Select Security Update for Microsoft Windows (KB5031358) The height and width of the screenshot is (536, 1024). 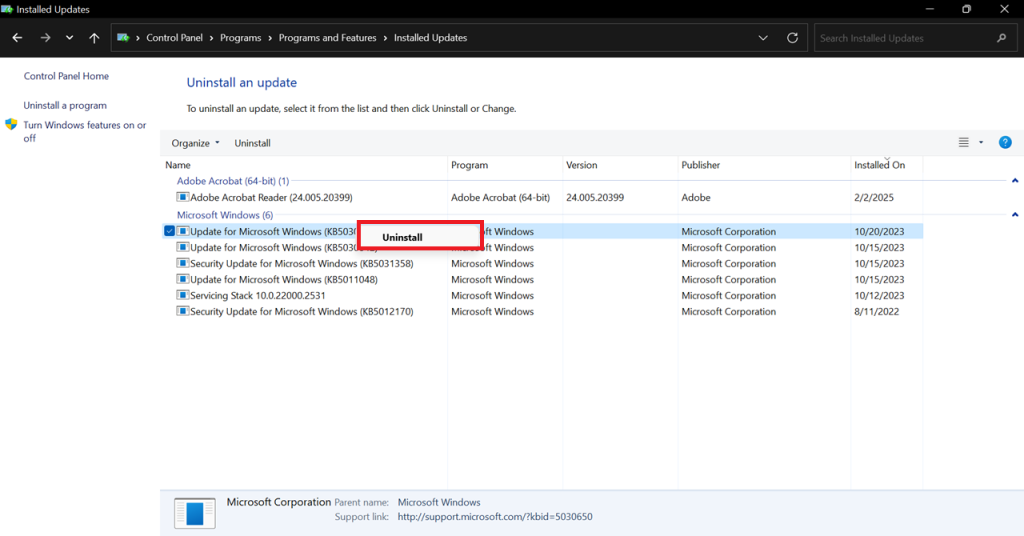[302, 264]
